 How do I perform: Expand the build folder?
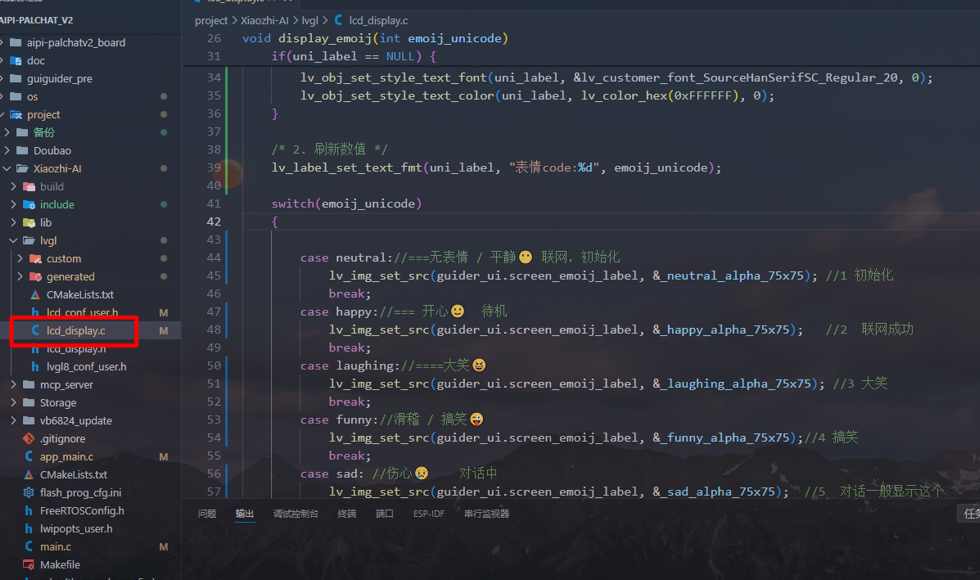point(13,187)
